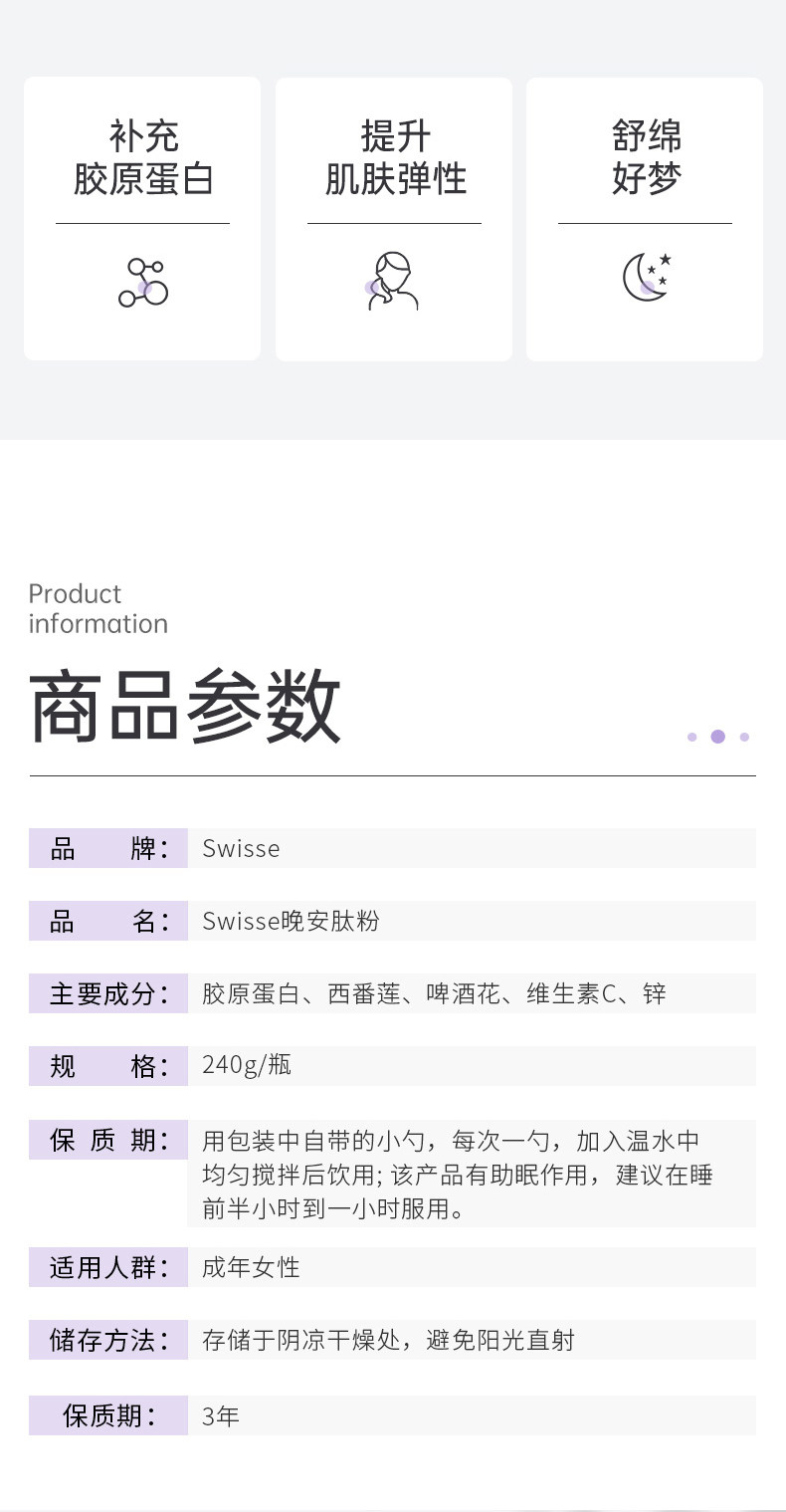Click the ingredients list starting with 胶原蛋白
The width and height of the screenshot is (786, 1512).
(434, 994)
